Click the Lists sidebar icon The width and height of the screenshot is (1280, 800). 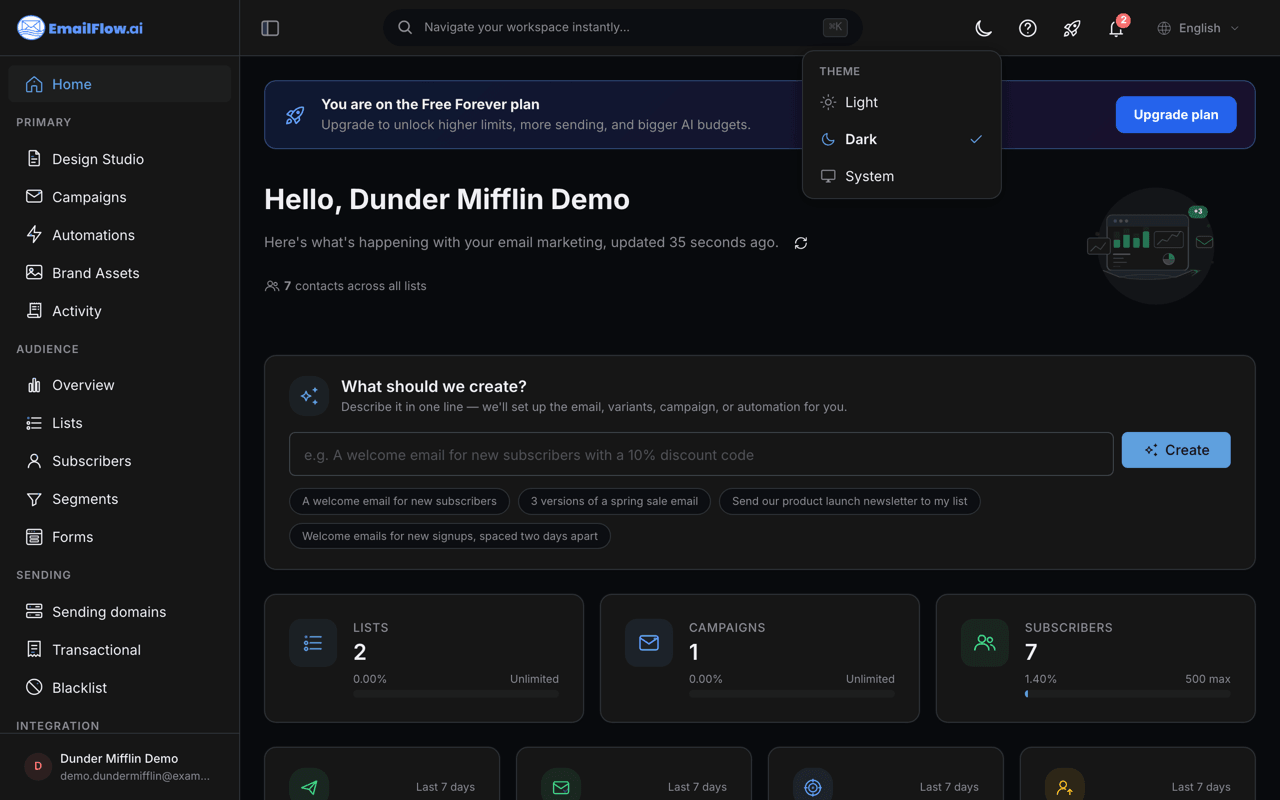[x=34, y=423]
